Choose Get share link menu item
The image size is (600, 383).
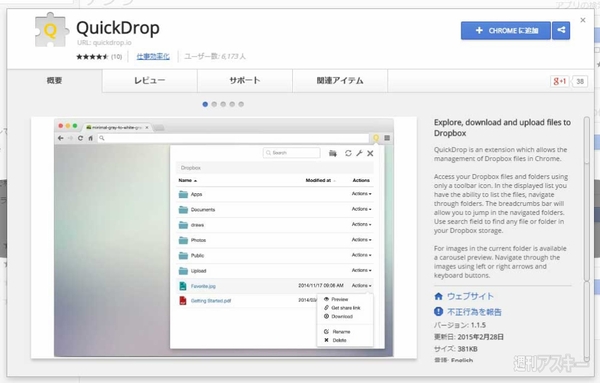click(x=342, y=308)
